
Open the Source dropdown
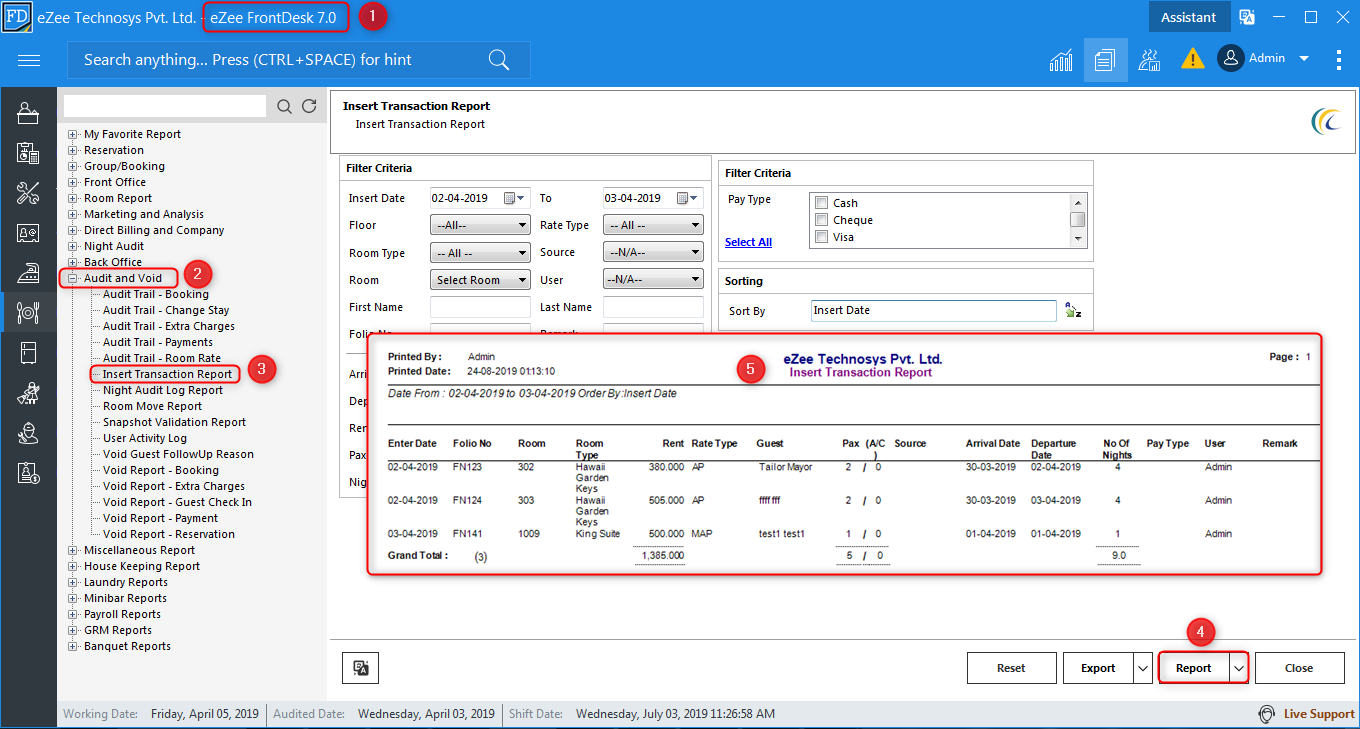[653, 253]
